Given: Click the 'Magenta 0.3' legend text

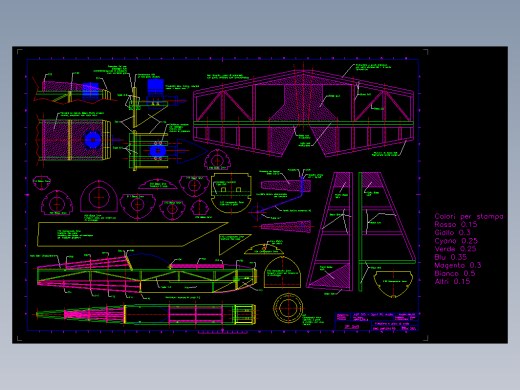Looking at the screenshot, I should click(x=458, y=265).
